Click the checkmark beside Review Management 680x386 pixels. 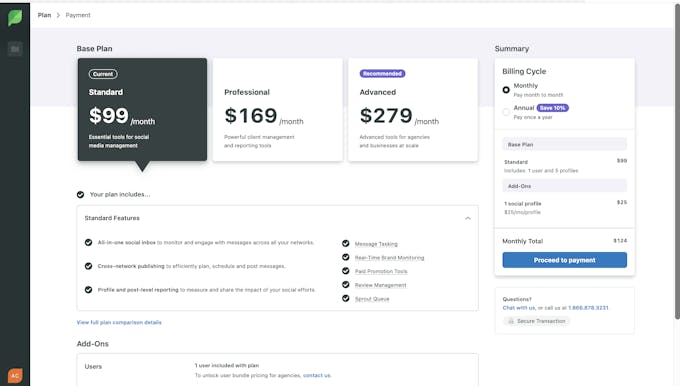(346, 285)
